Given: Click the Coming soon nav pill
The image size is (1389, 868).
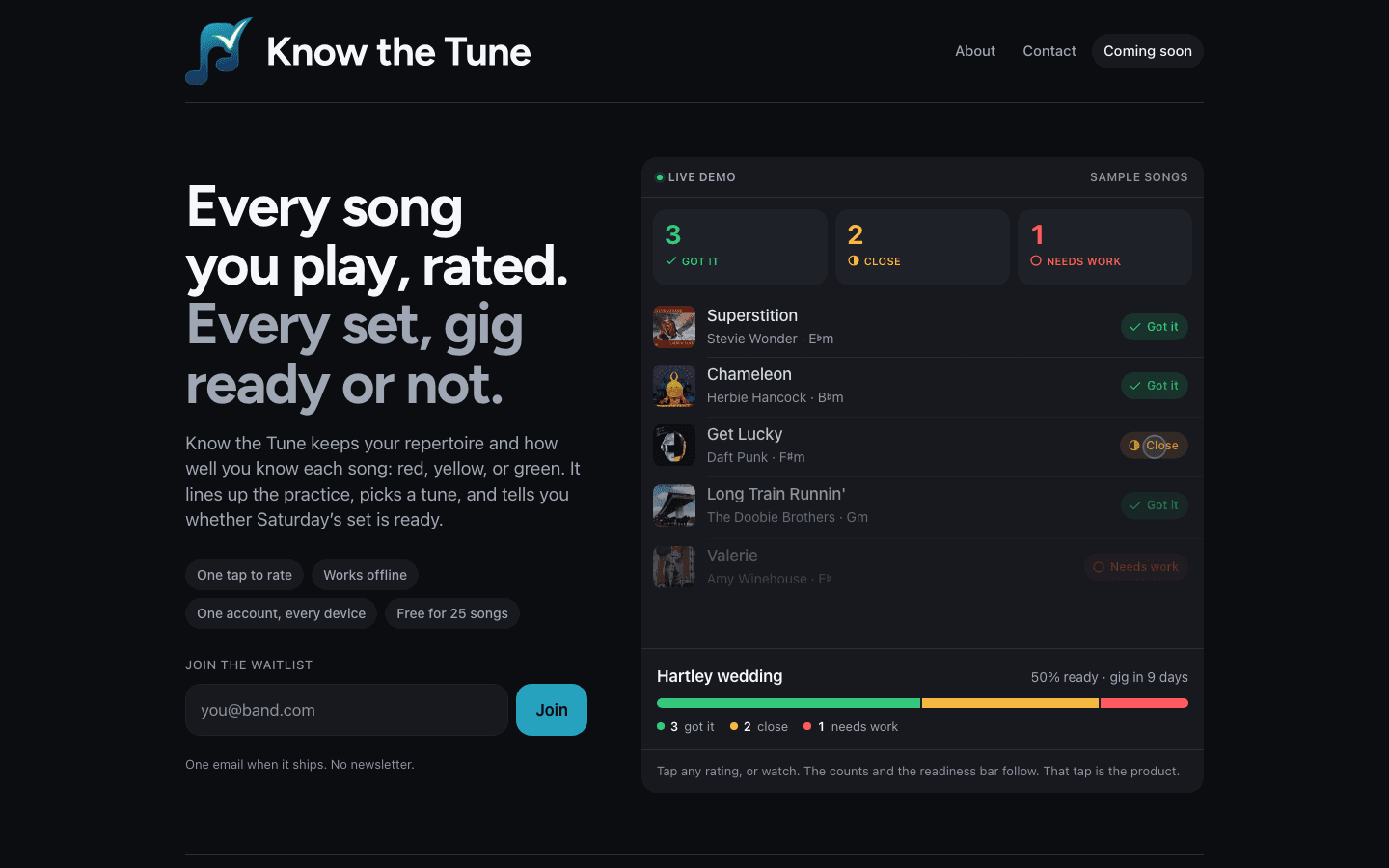Looking at the screenshot, I should (x=1148, y=51).
